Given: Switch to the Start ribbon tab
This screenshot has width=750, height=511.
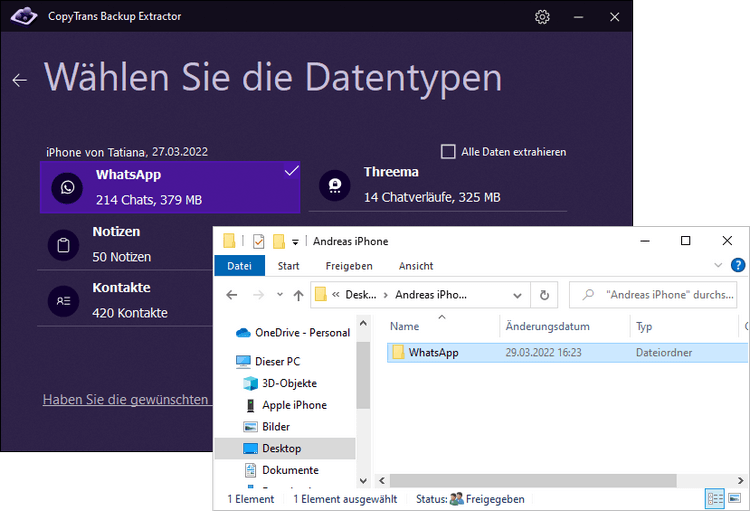Looking at the screenshot, I should (288, 266).
